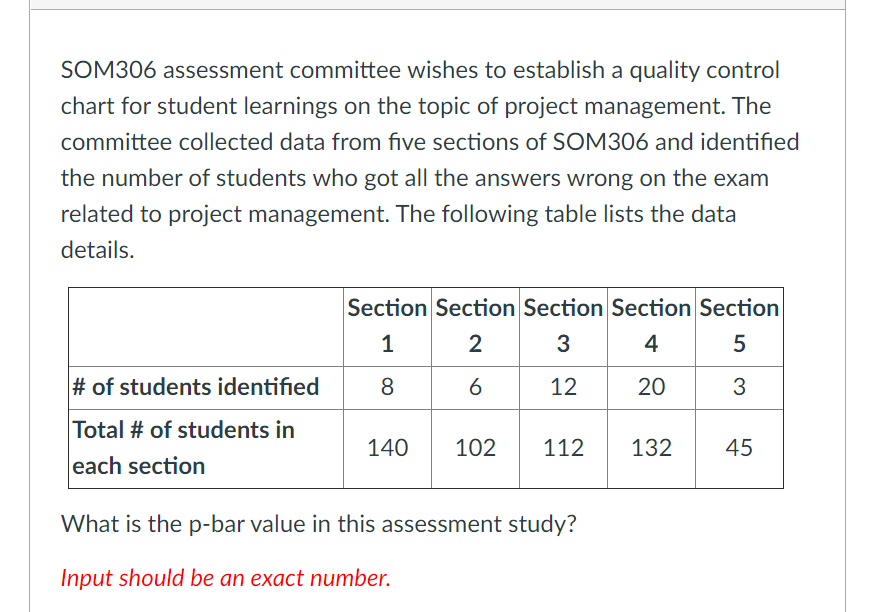Click the Section 1 column header
879x612 pixels.
tap(387, 326)
